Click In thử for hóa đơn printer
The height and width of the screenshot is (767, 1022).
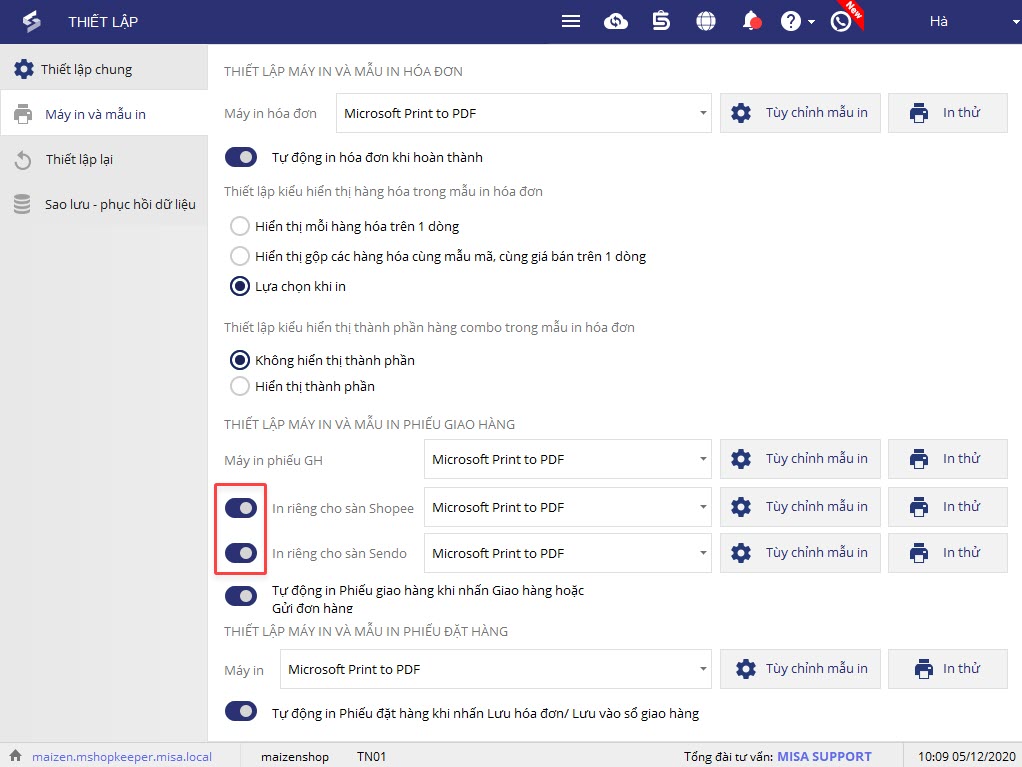click(x=948, y=113)
